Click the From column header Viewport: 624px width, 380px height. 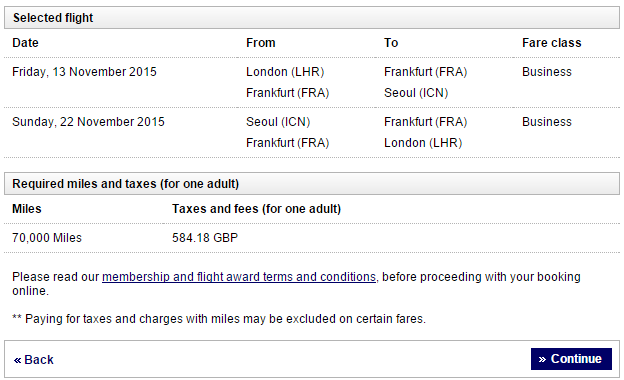click(x=261, y=43)
